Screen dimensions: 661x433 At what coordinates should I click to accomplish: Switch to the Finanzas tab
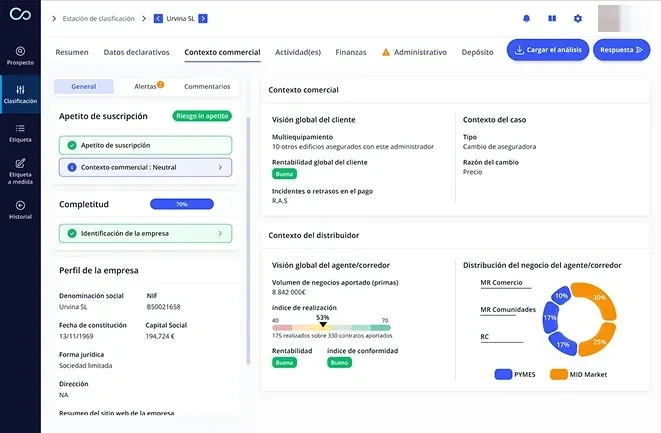coord(351,52)
